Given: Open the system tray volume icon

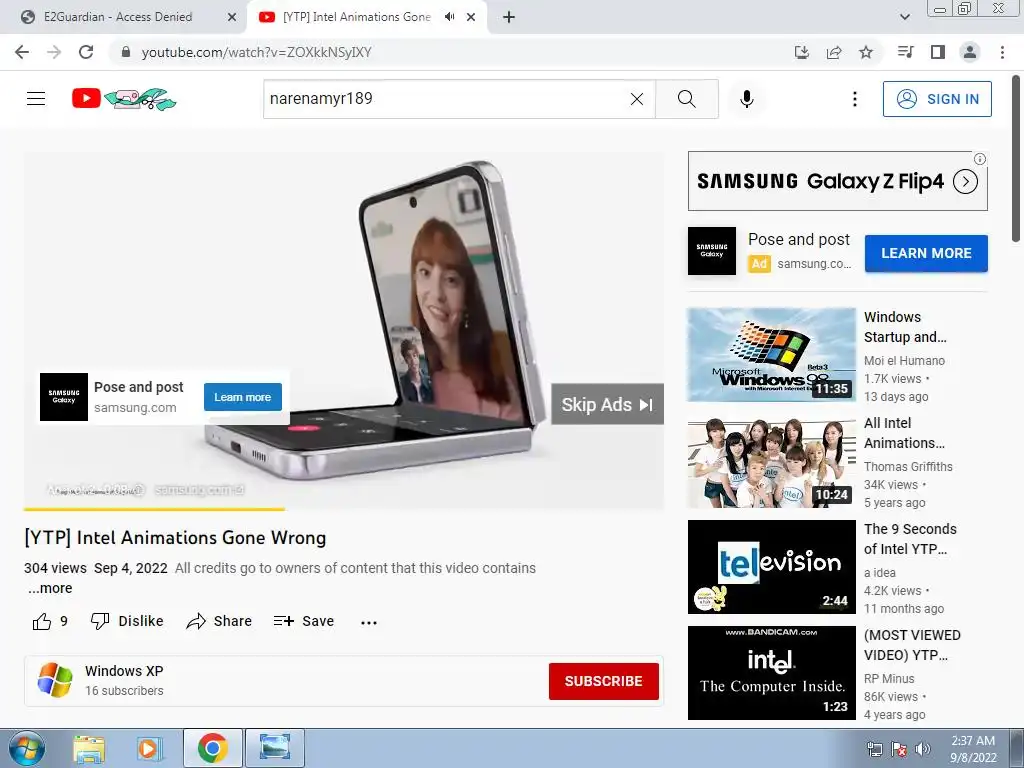Looking at the screenshot, I should (923, 749).
